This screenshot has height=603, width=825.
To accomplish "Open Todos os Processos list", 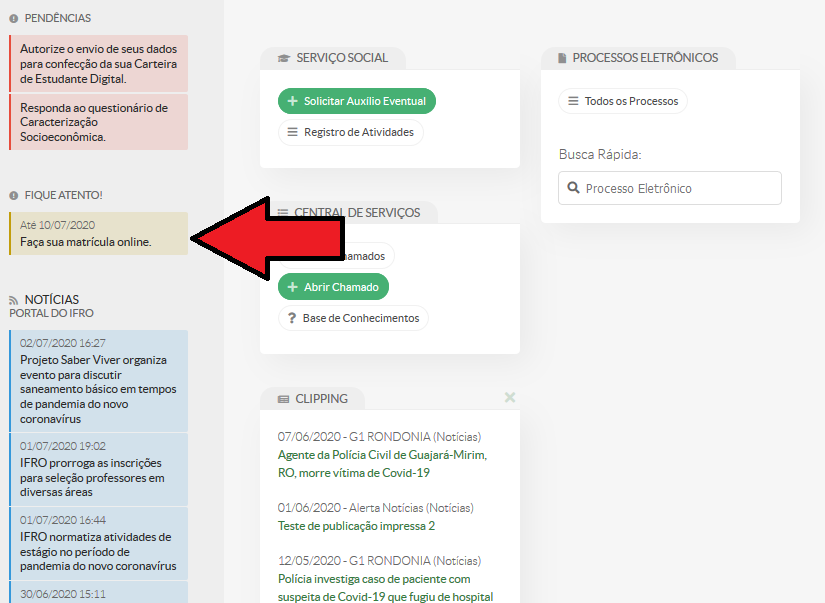I will (x=622, y=101).
